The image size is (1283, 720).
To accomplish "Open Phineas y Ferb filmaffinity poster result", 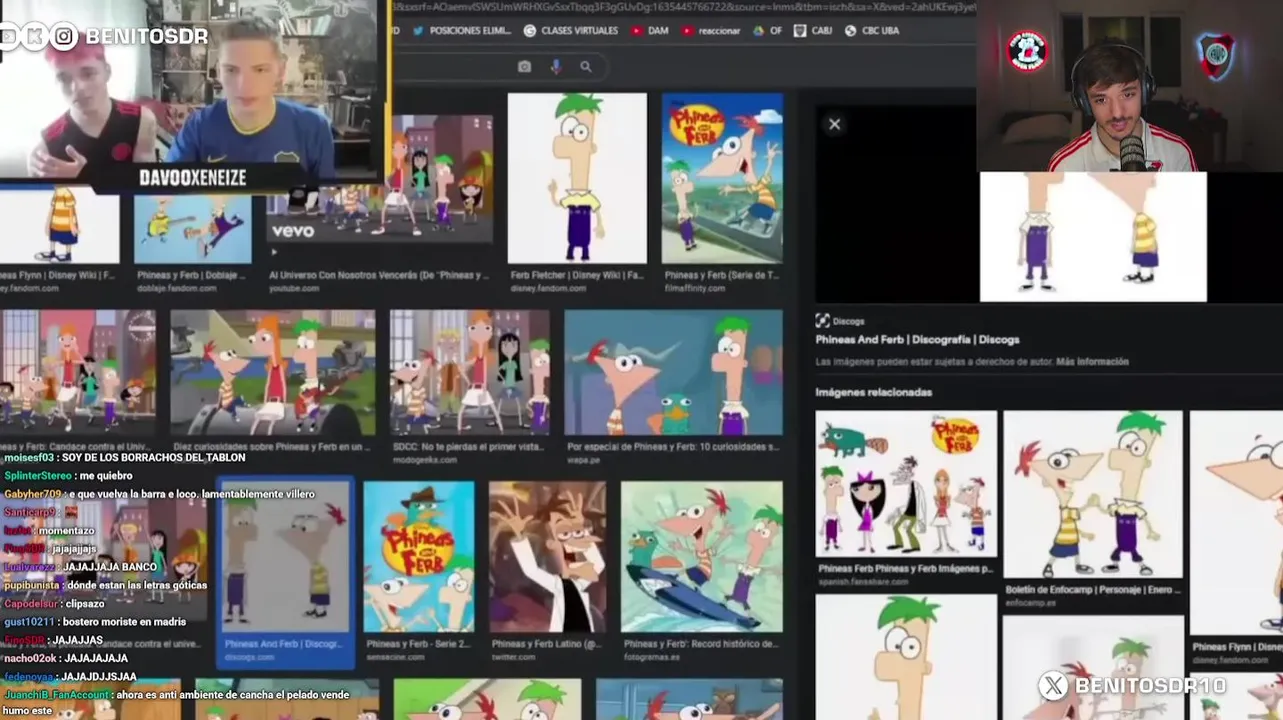I will click(722, 178).
